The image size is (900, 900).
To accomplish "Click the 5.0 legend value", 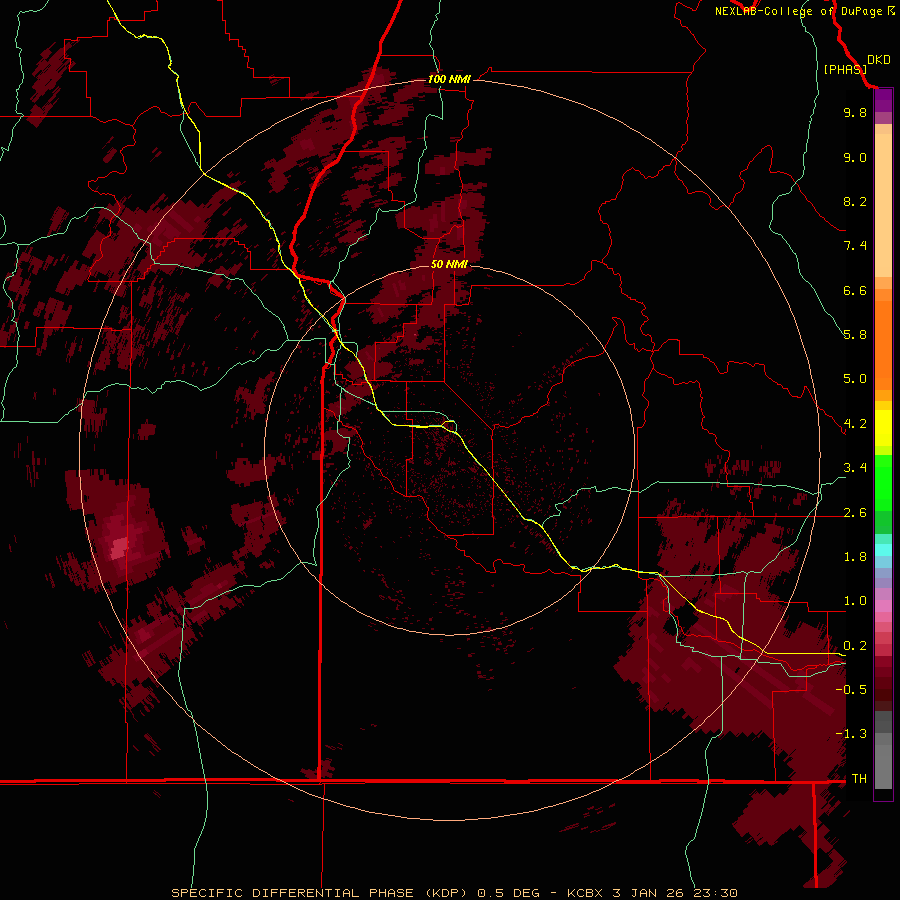I will pyautogui.click(x=855, y=379).
